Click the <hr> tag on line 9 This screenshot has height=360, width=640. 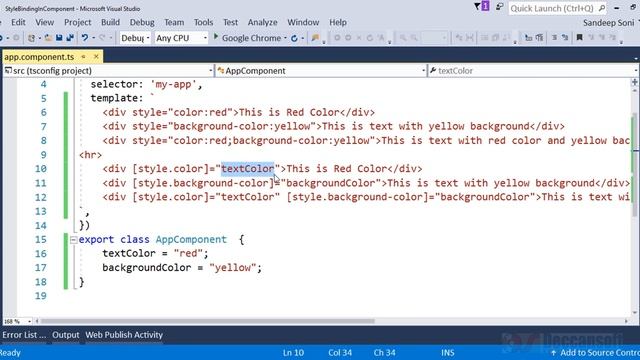(x=90, y=155)
